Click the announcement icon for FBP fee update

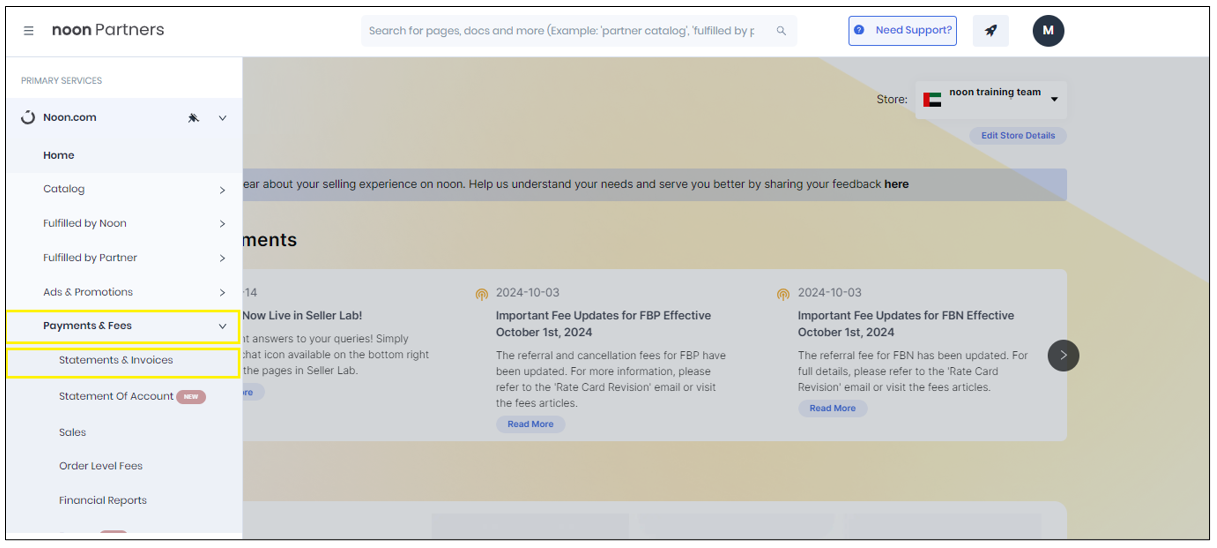tap(482, 294)
